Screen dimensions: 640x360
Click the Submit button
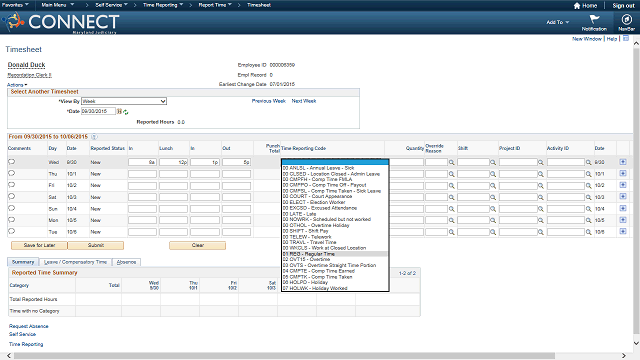(96, 245)
